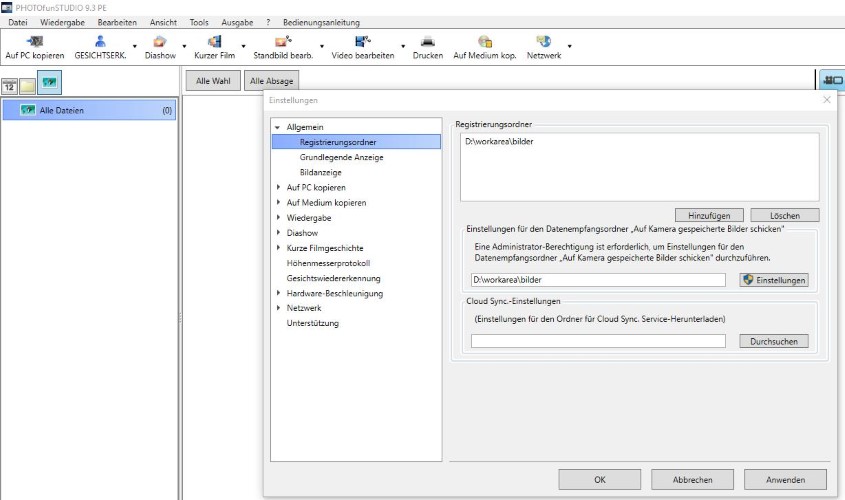
Task: Close the Einstellungen dialog
Action: point(827,100)
